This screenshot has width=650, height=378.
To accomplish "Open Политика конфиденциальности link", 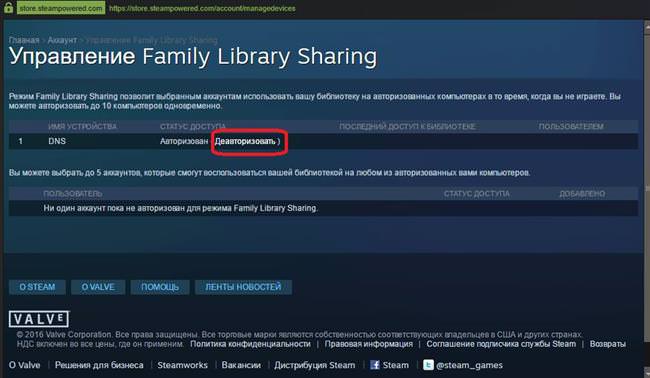I will (x=250, y=344).
